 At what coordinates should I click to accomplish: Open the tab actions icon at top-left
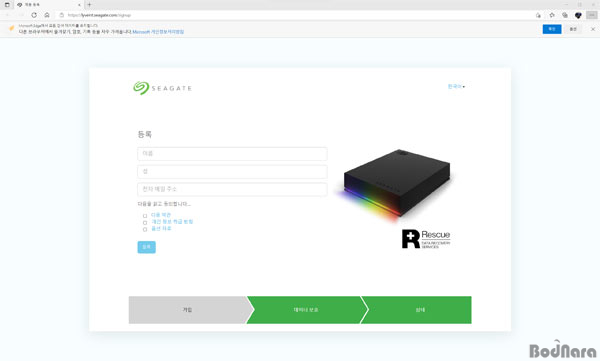click(7, 5)
